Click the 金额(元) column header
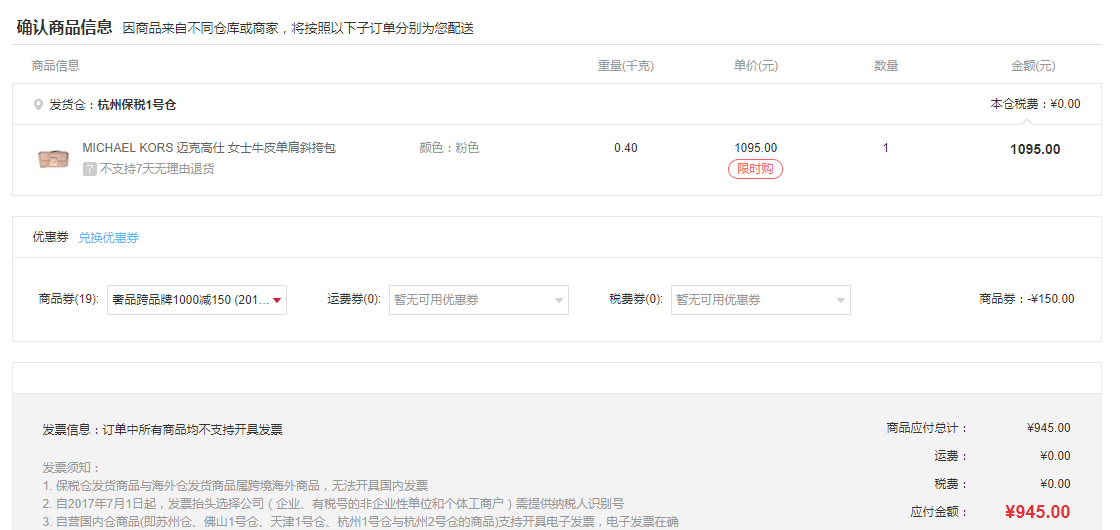The image size is (1120, 530). 1033,66
